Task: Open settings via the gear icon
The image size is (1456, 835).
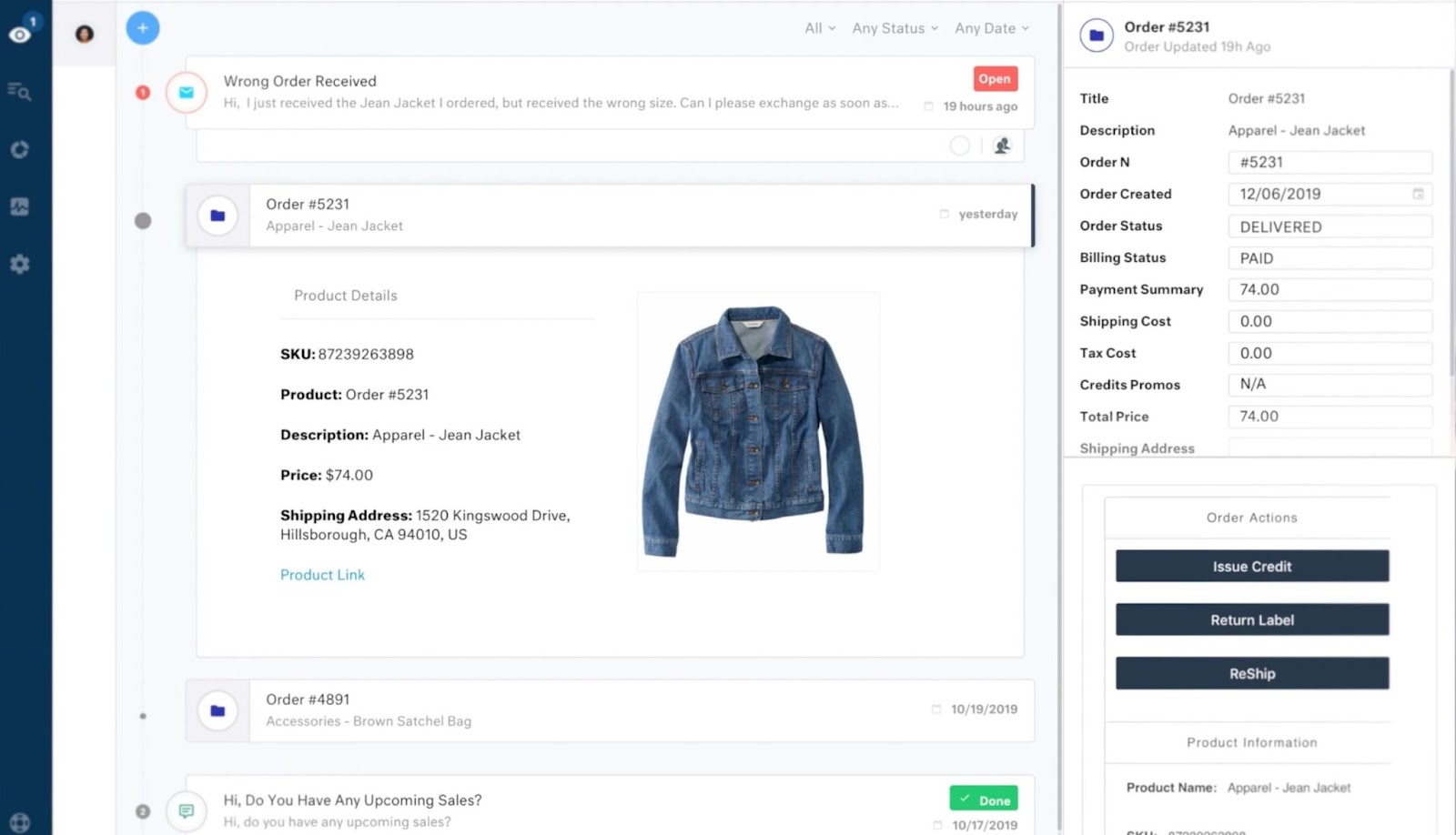Action: (18, 264)
